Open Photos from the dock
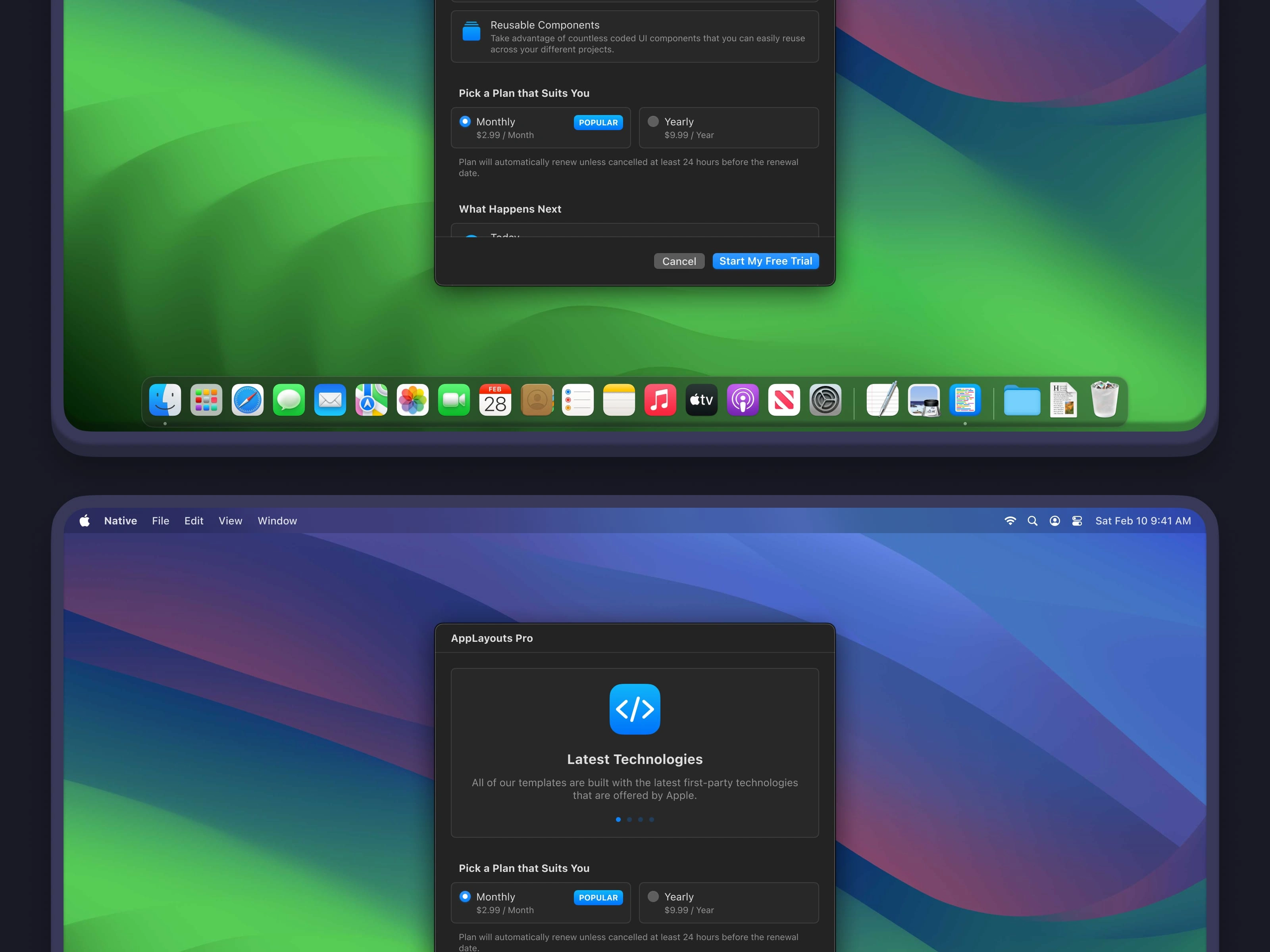This screenshot has height=952, width=1270. coord(412,400)
